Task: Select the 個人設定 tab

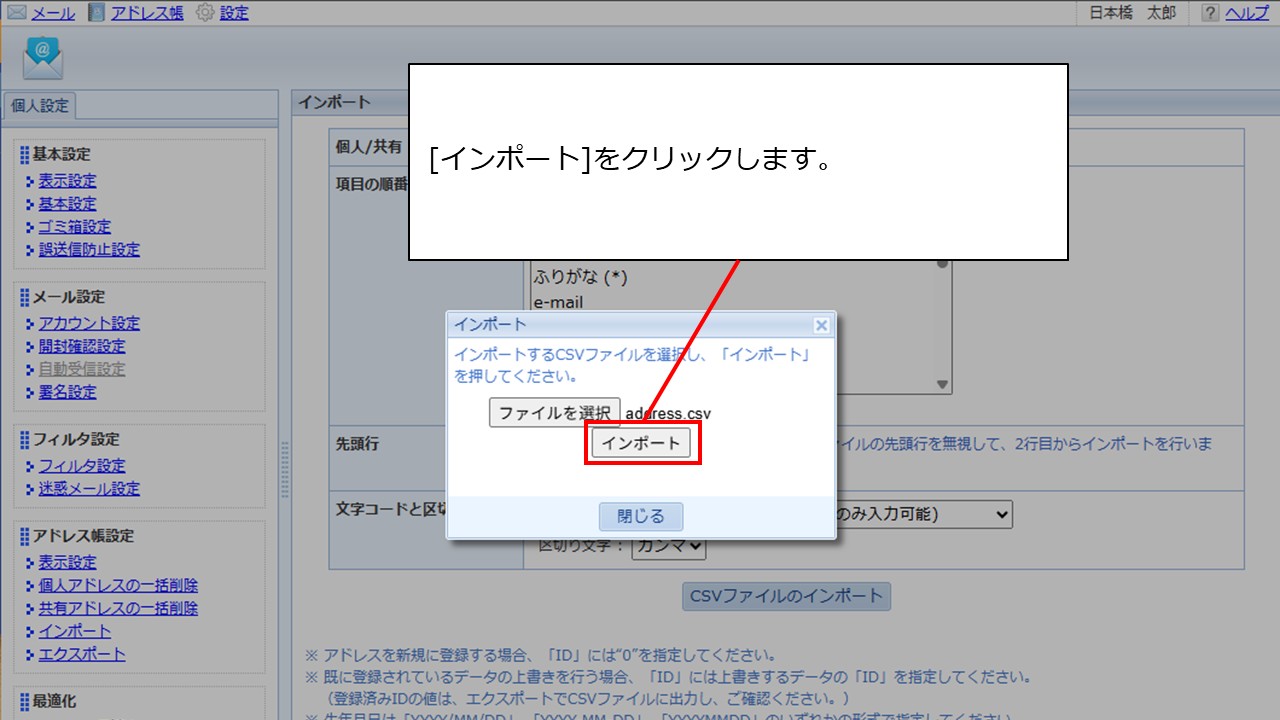Action: point(40,105)
